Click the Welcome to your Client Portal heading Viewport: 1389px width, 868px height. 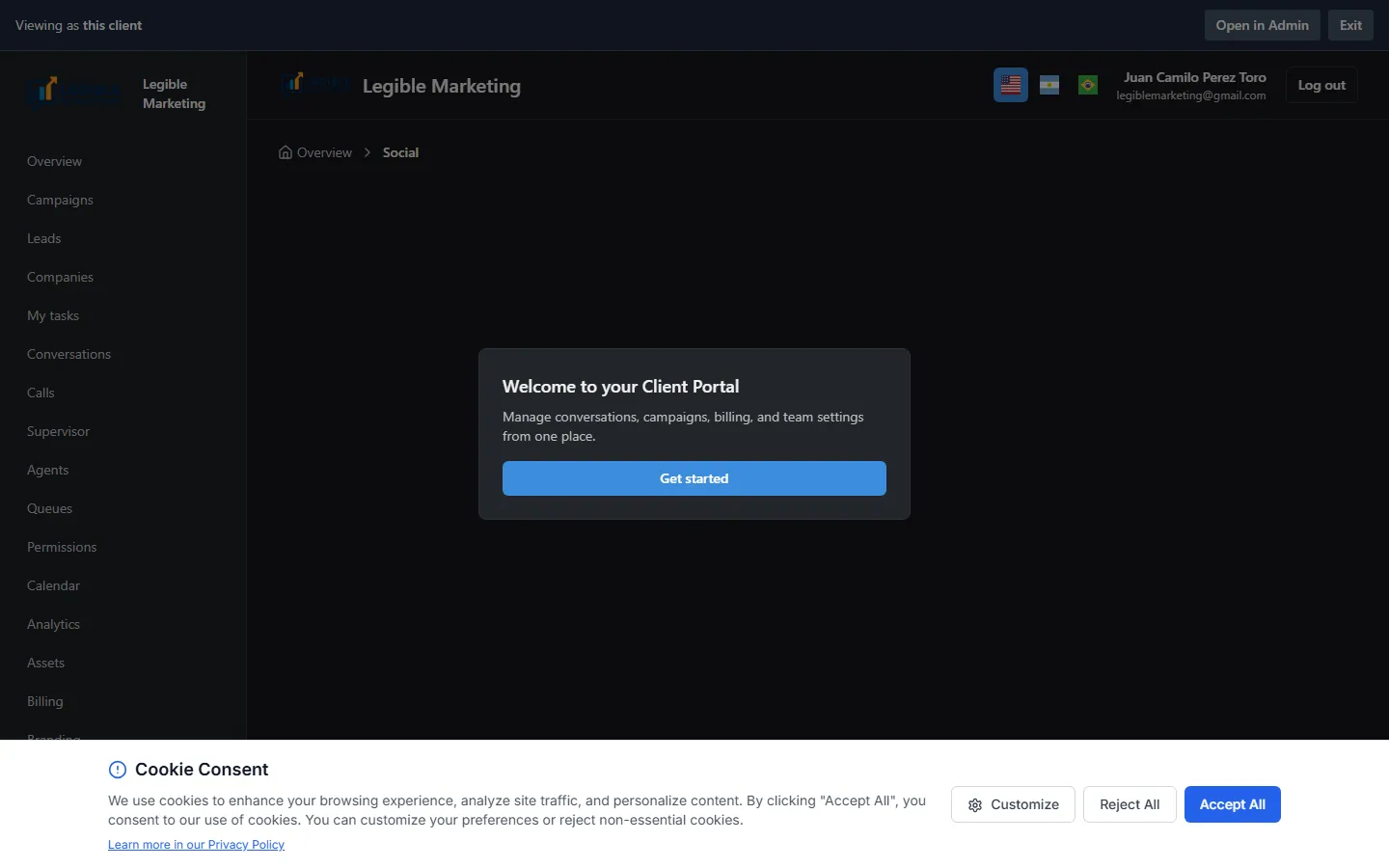coord(620,387)
